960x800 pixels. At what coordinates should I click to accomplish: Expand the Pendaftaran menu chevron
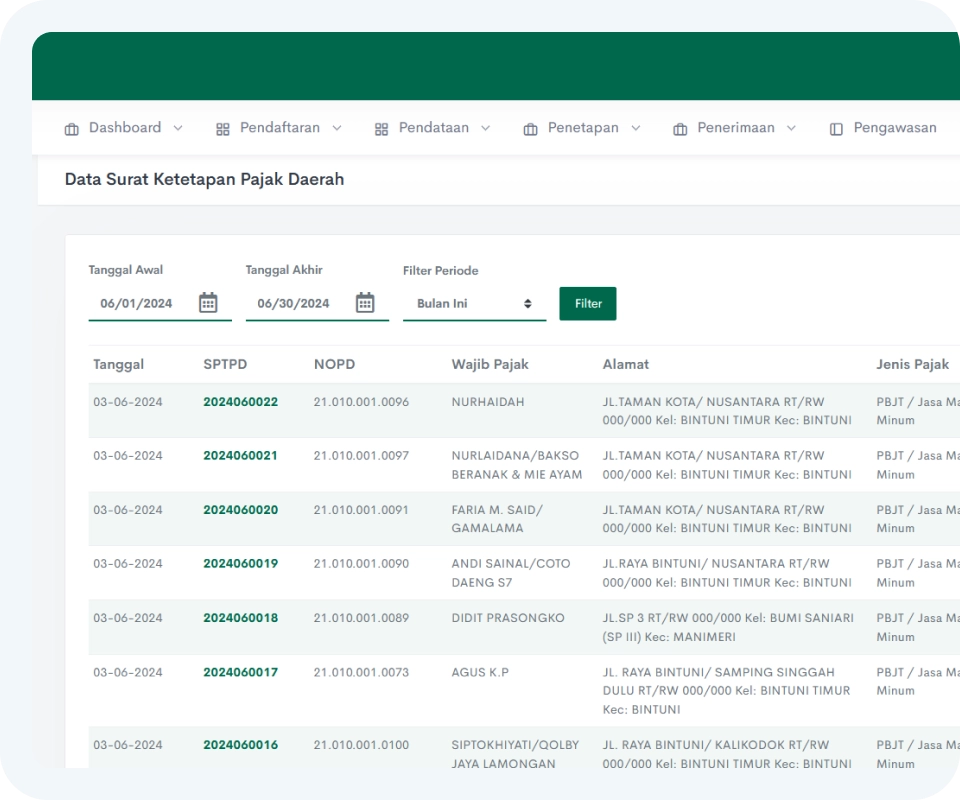coord(337,128)
